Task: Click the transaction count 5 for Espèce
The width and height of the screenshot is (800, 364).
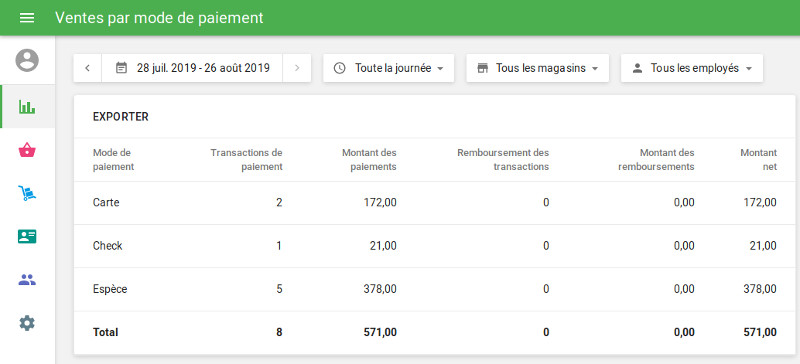Action: tap(279, 289)
